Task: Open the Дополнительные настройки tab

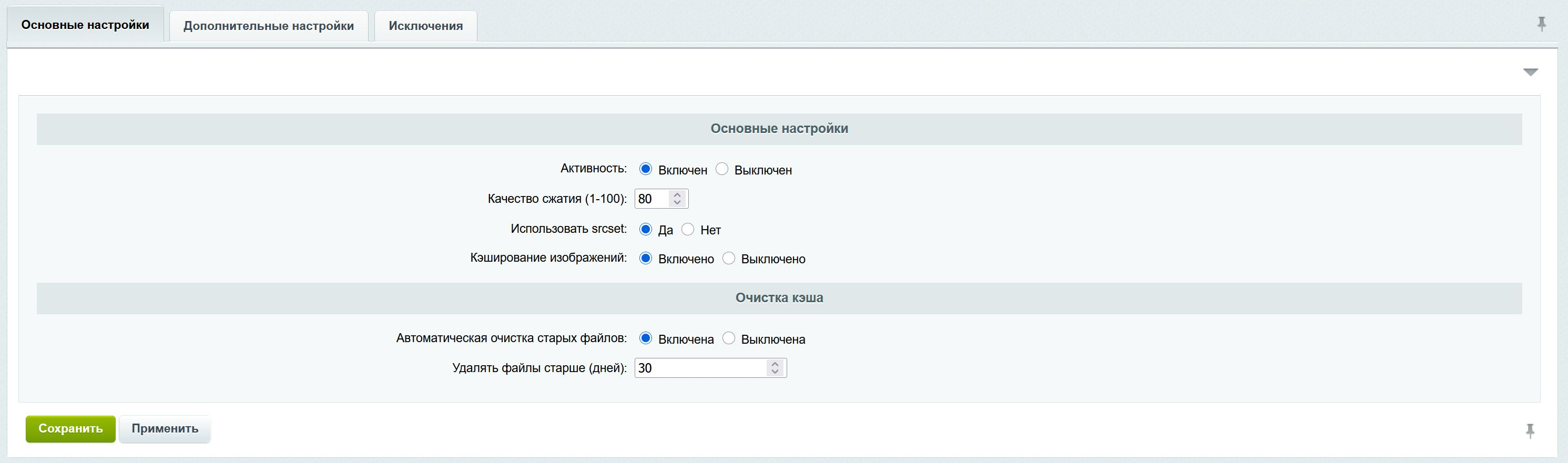Action: tap(269, 26)
